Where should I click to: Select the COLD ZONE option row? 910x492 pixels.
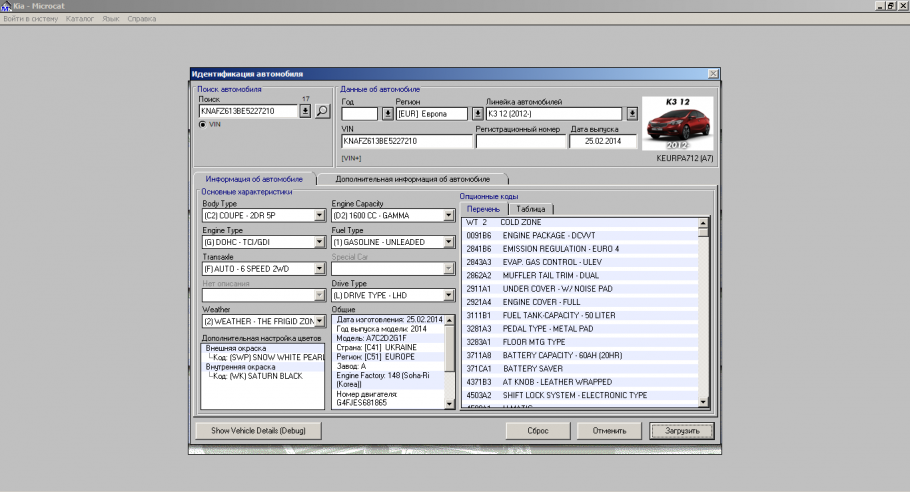[x=580, y=222]
